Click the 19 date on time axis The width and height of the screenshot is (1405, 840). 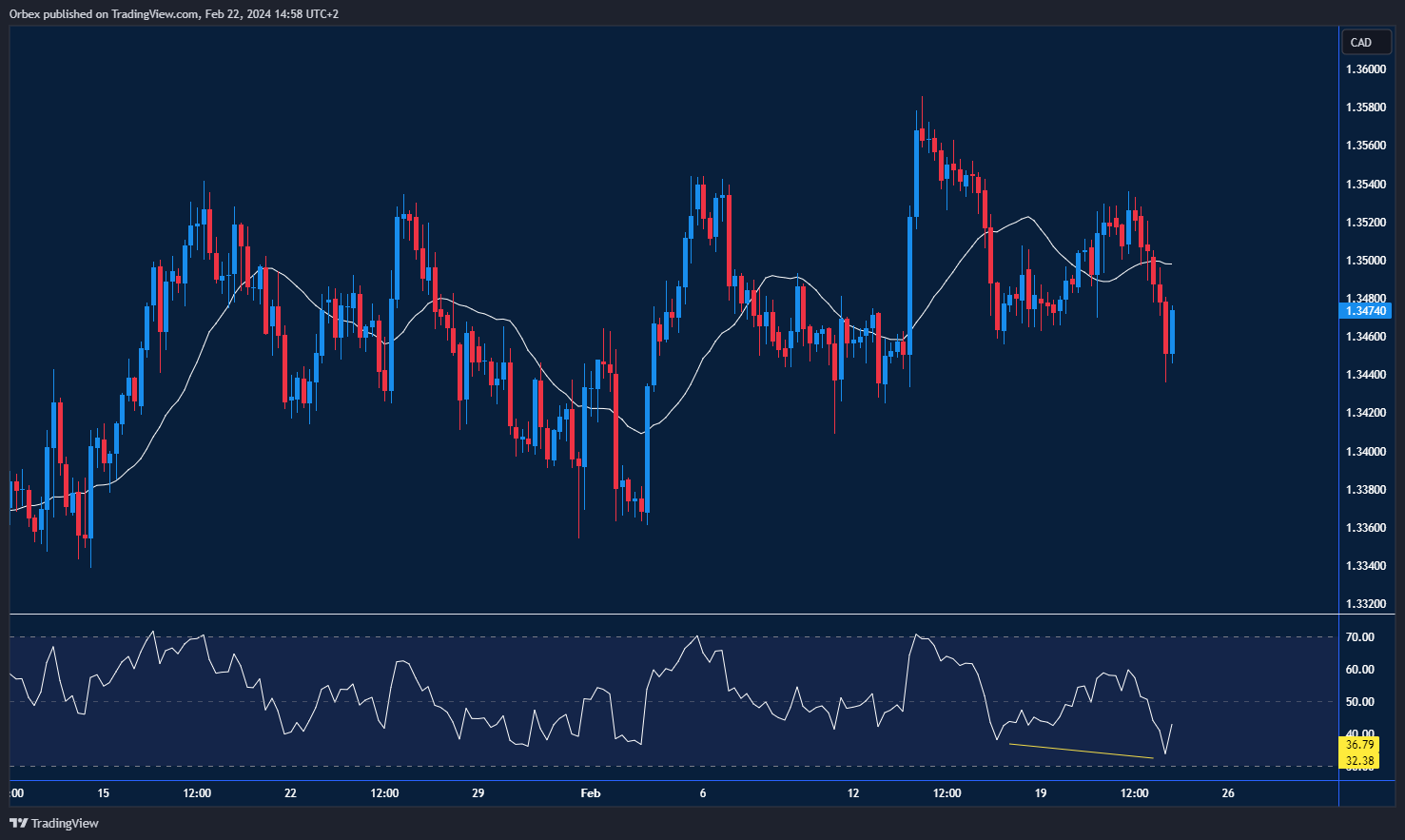pyautogui.click(x=1041, y=793)
